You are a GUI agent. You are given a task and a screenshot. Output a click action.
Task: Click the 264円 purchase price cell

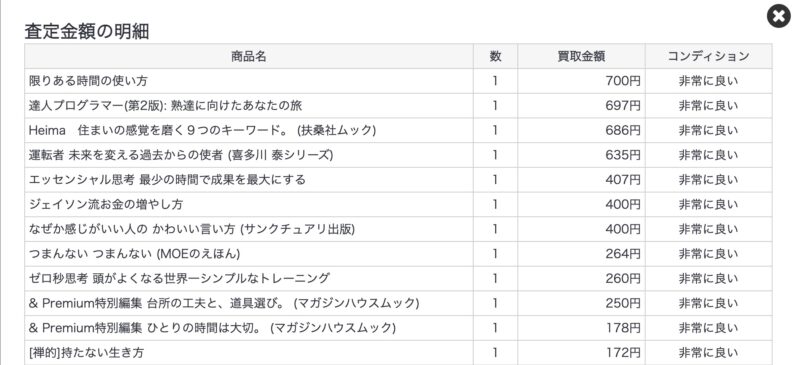(x=581, y=254)
